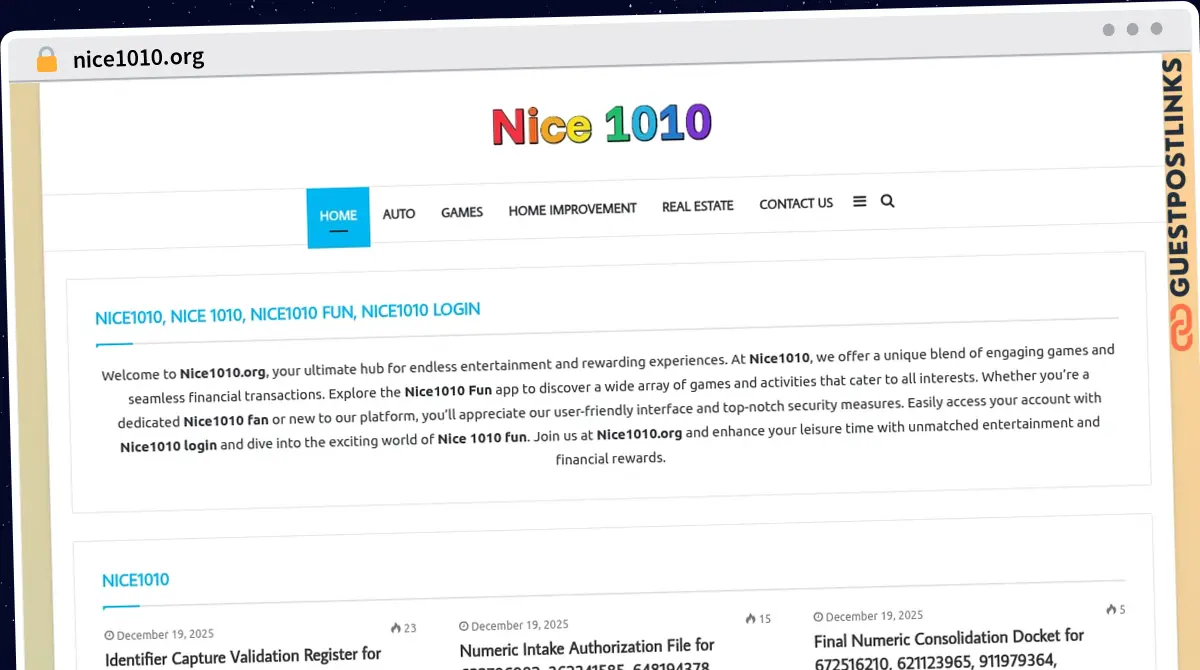Click the bold 'Nice1010 login' text
Image resolution: width=1200 pixels, height=670 pixels.
point(168,445)
